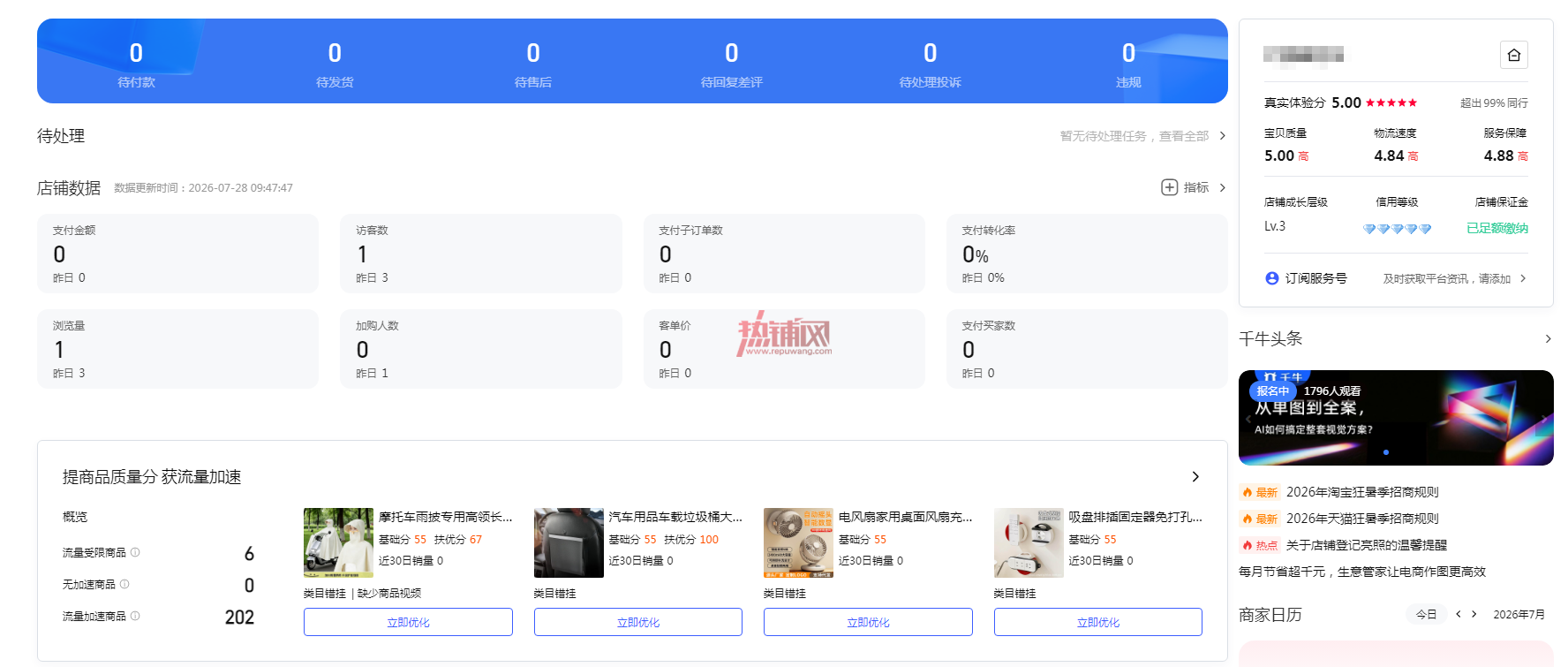Screen dimensions: 1568x667
Task: Expand the 千牛头条 section arrow
Action: tap(1548, 339)
